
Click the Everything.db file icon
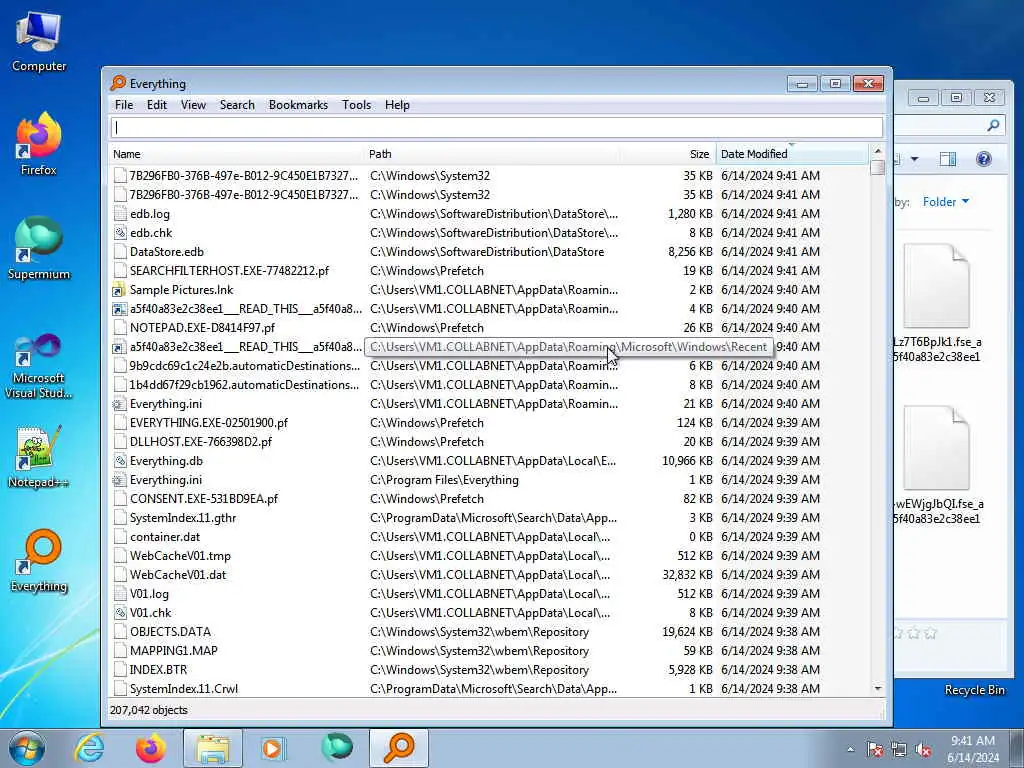(x=120, y=461)
